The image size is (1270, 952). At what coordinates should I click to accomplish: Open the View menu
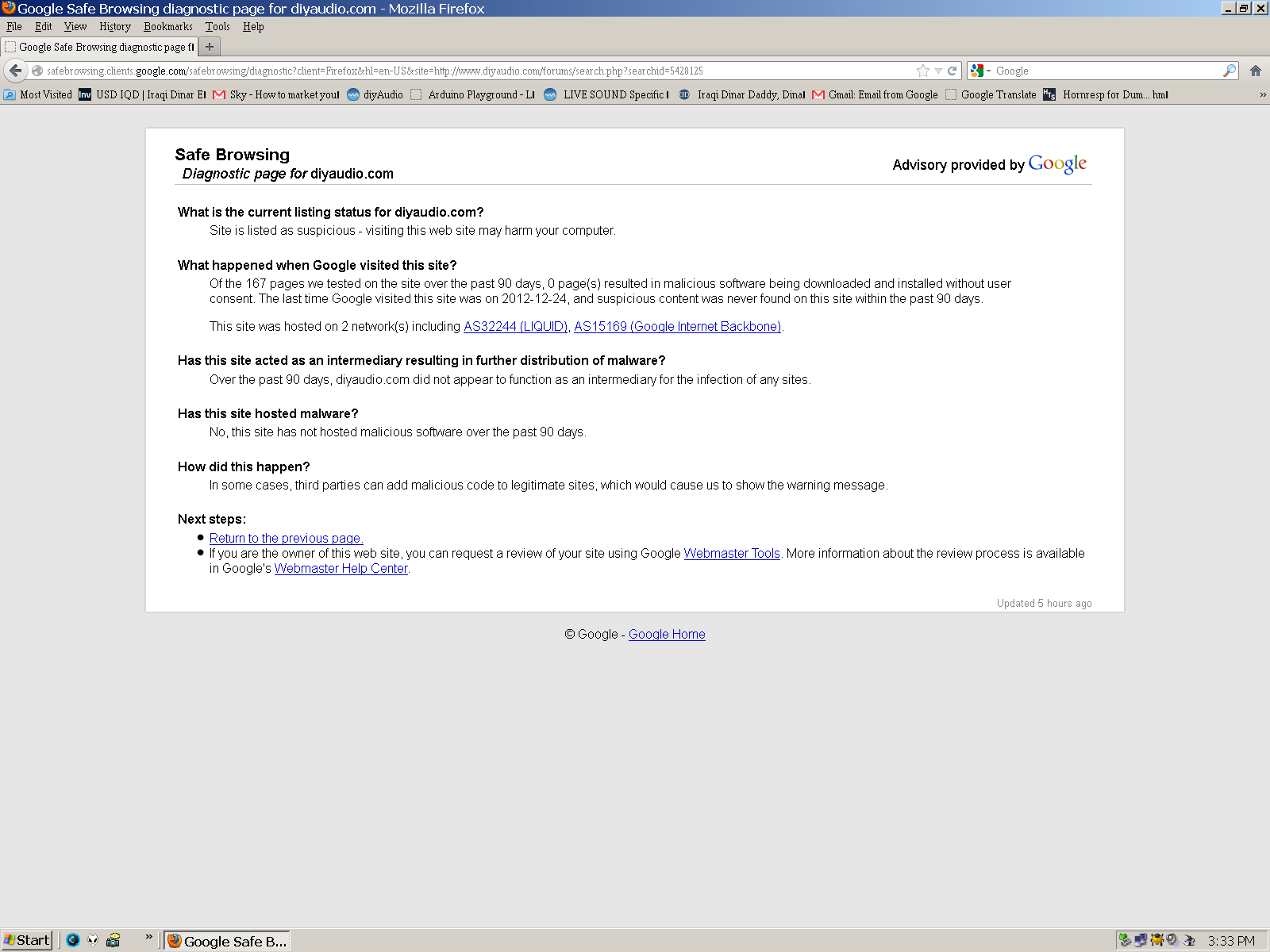75,26
